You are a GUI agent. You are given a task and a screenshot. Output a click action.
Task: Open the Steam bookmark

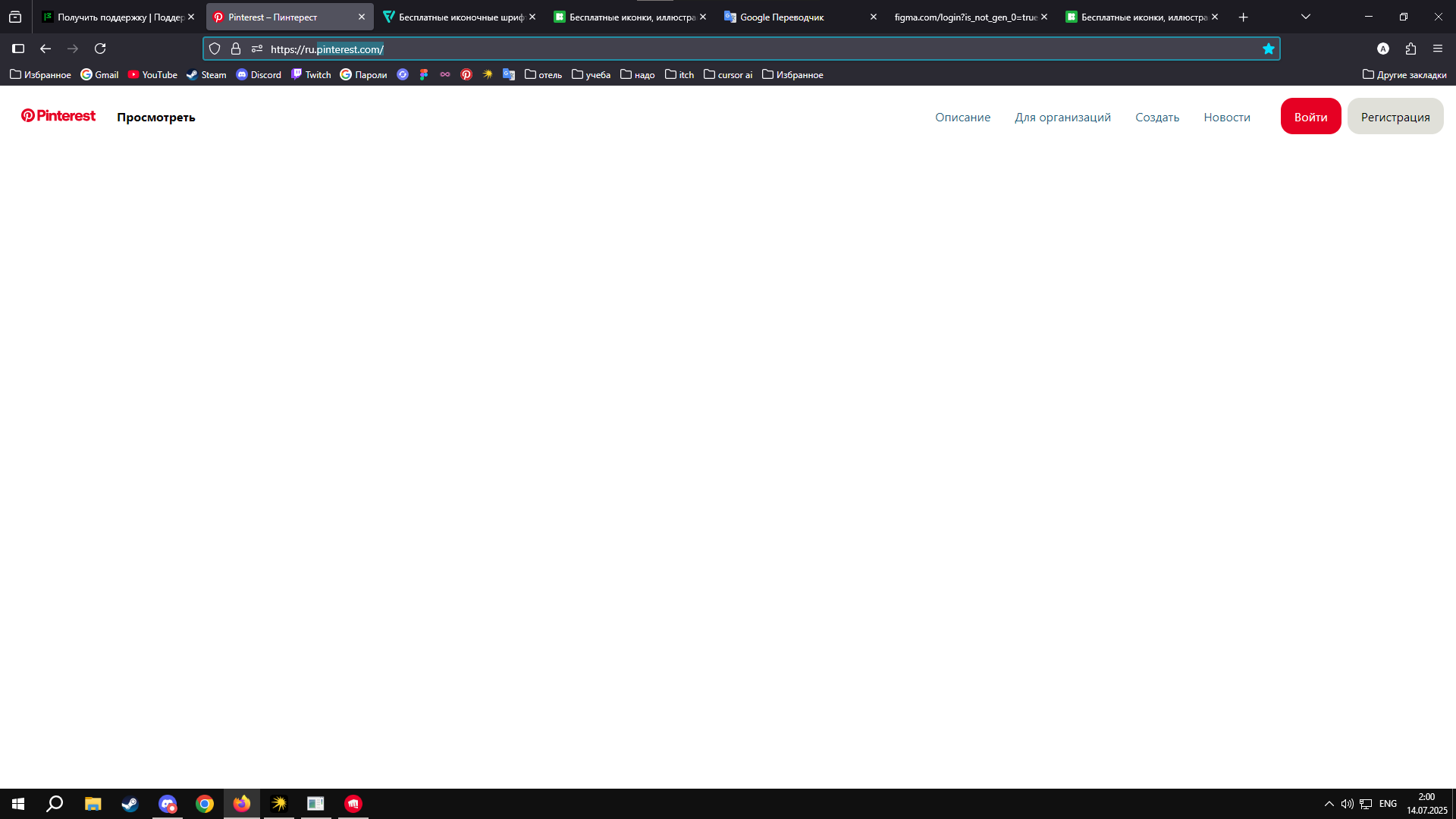point(206,74)
